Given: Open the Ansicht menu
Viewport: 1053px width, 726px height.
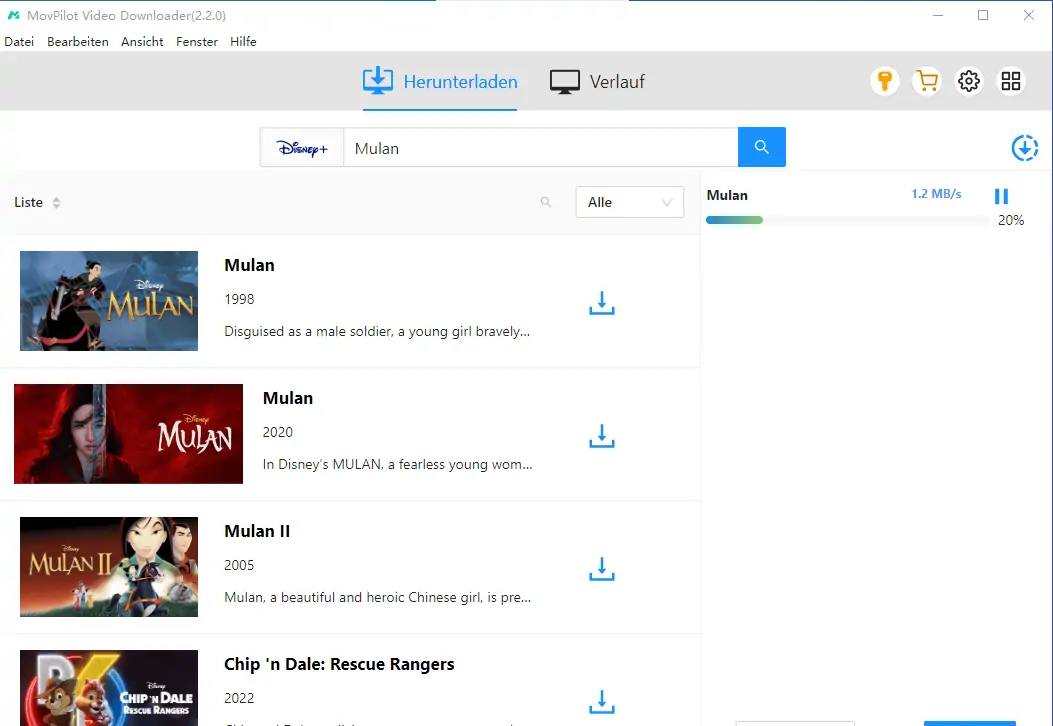Looking at the screenshot, I should (142, 42).
